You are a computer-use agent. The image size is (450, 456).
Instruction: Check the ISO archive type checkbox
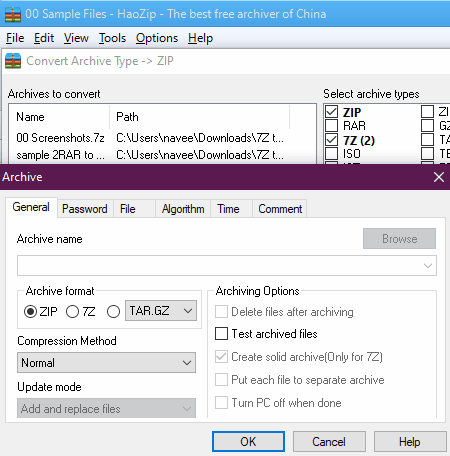(x=332, y=154)
